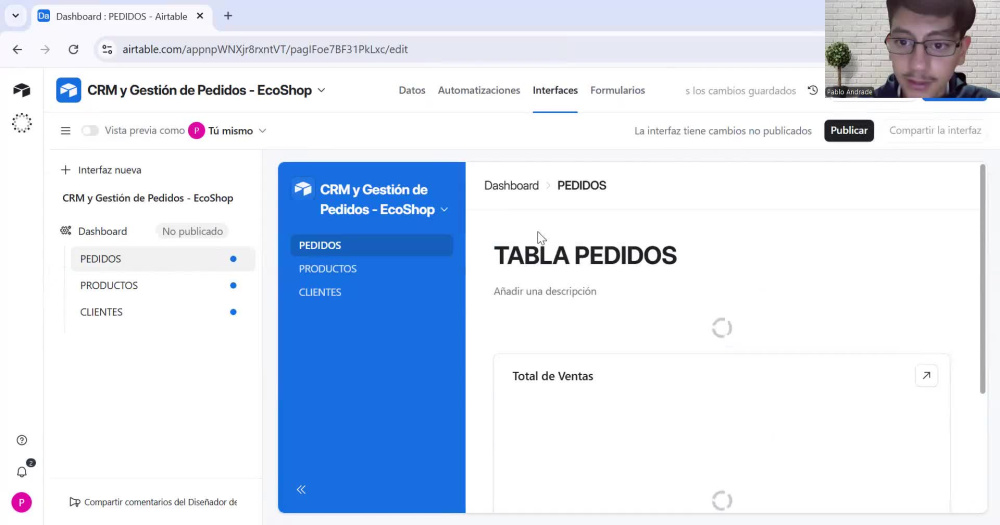This screenshot has height=525, width=1000.
Task: Click the TABLA PEDIDOS title
Action: pos(585,256)
